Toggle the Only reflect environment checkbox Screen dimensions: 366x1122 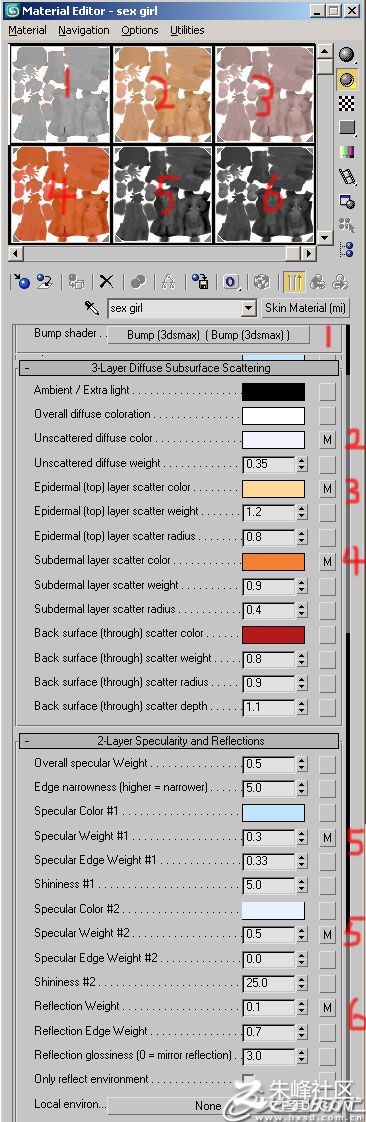pyautogui.click(x=249, y=1078)
